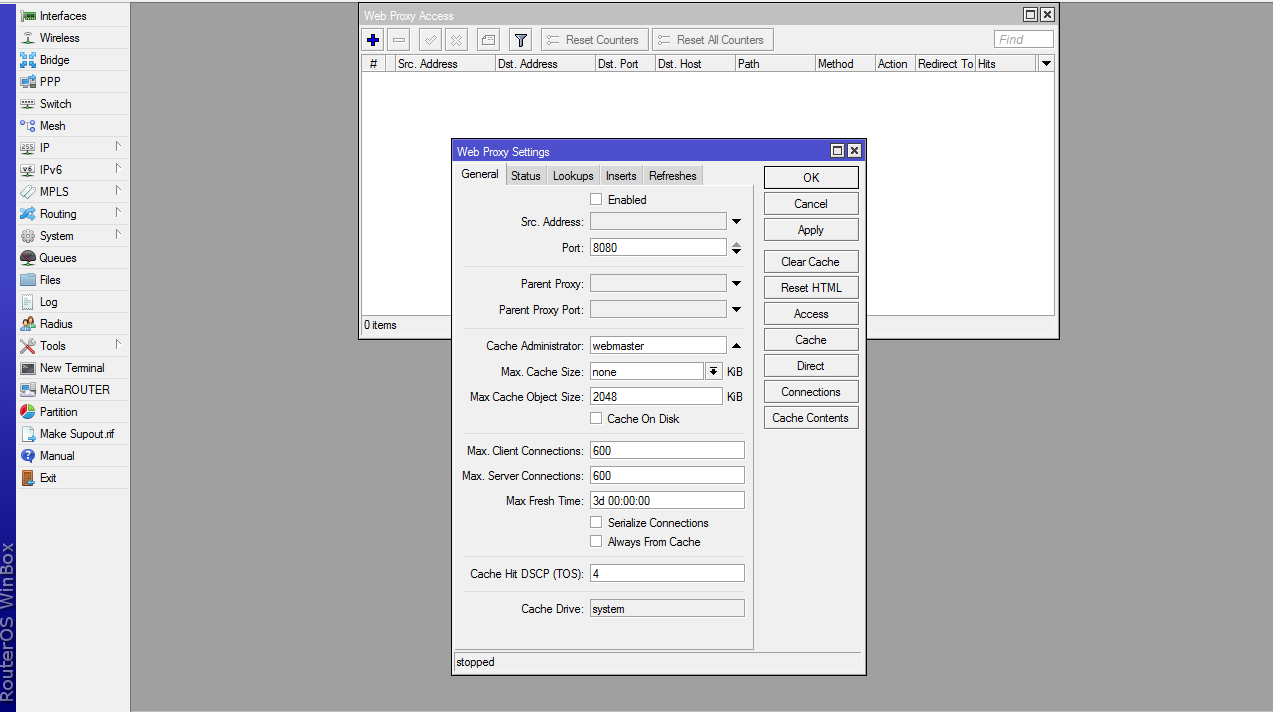Open Files in the sidebar
The image size is (1273, 712).
click(50, 280)
